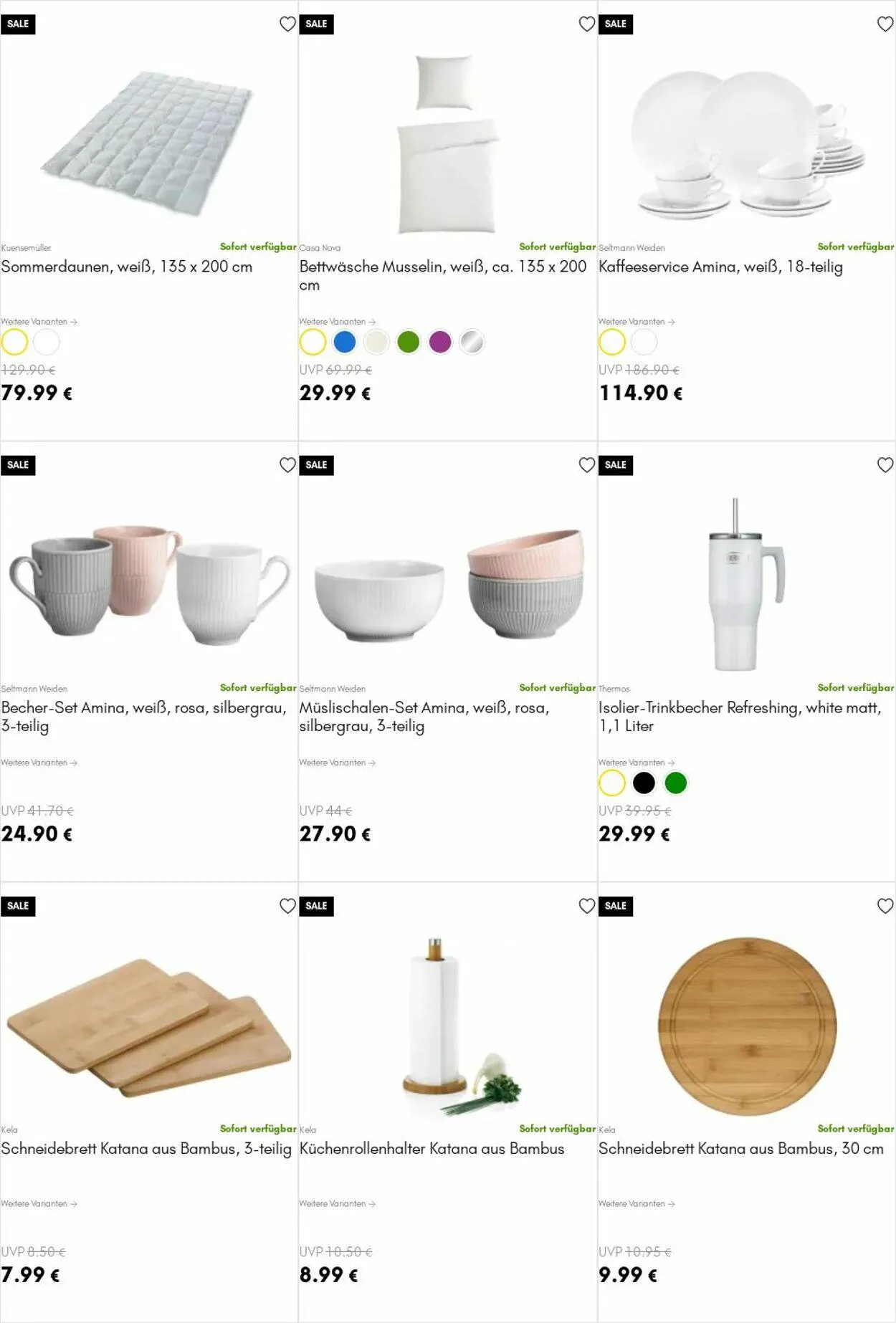Open Becher-Set Amina product title link
896x1323 pixels.
point(143,717)
